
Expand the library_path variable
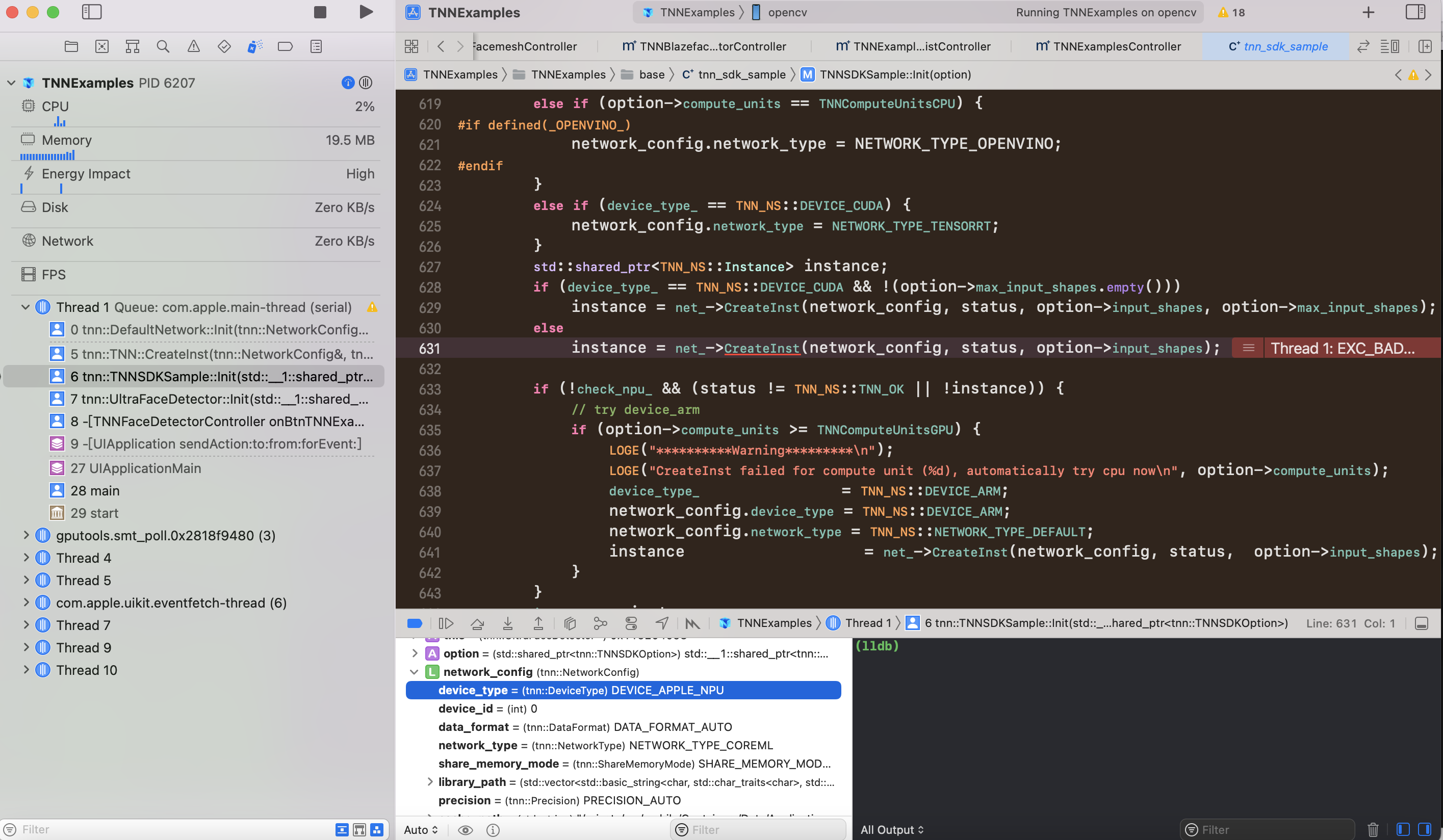(x=430, y=782)
